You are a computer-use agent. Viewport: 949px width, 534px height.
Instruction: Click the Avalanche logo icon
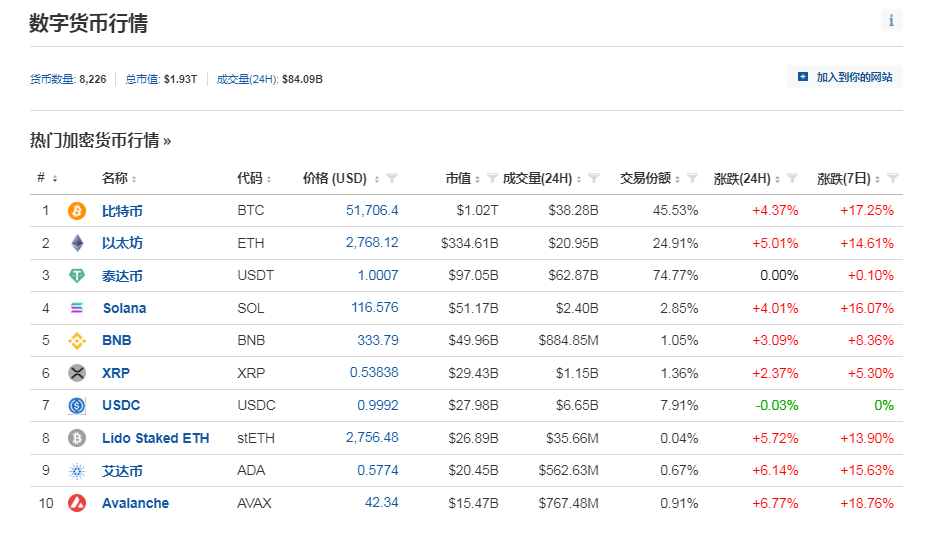(x=77, y=503)
